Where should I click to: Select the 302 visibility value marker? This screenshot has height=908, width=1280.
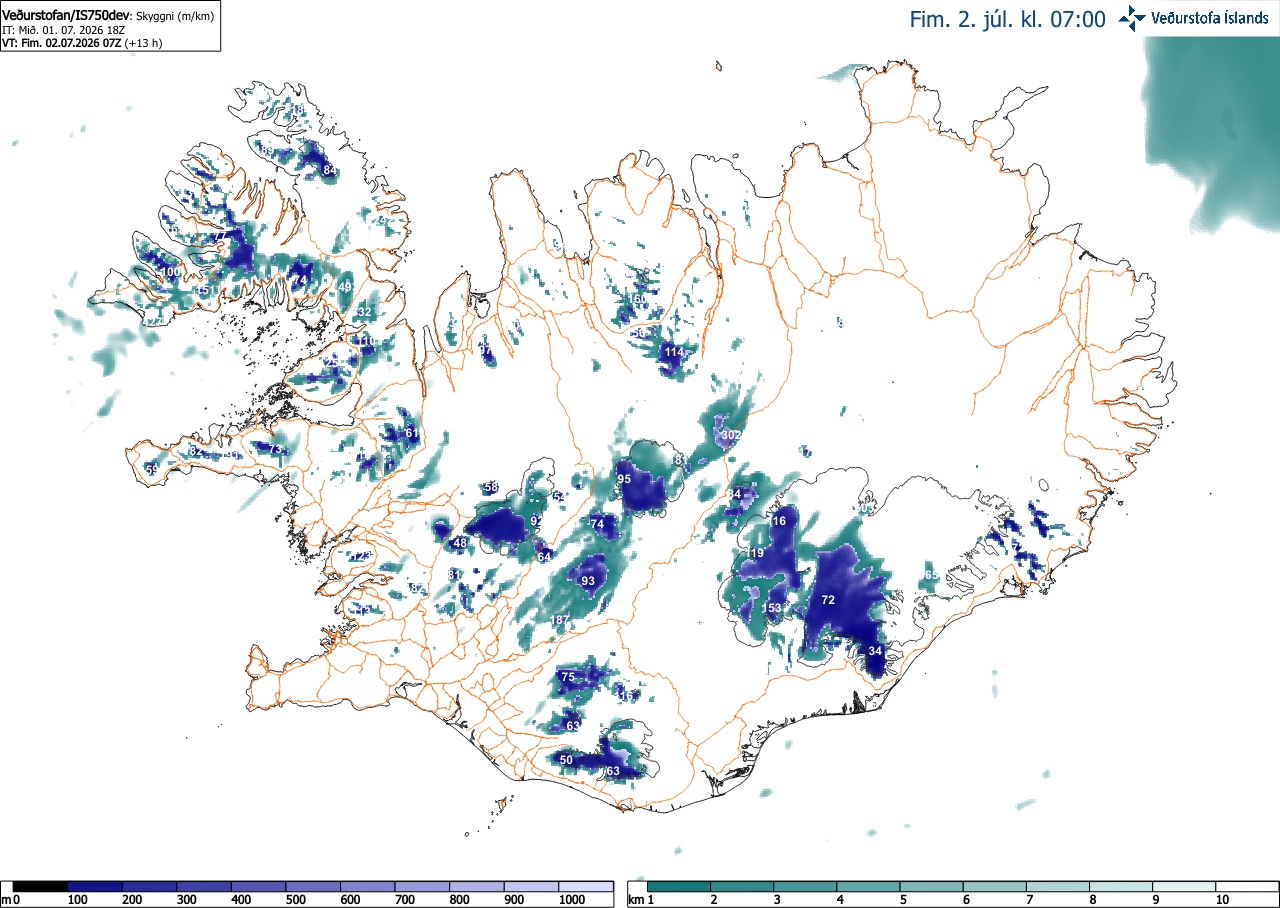tap(731, 435)
